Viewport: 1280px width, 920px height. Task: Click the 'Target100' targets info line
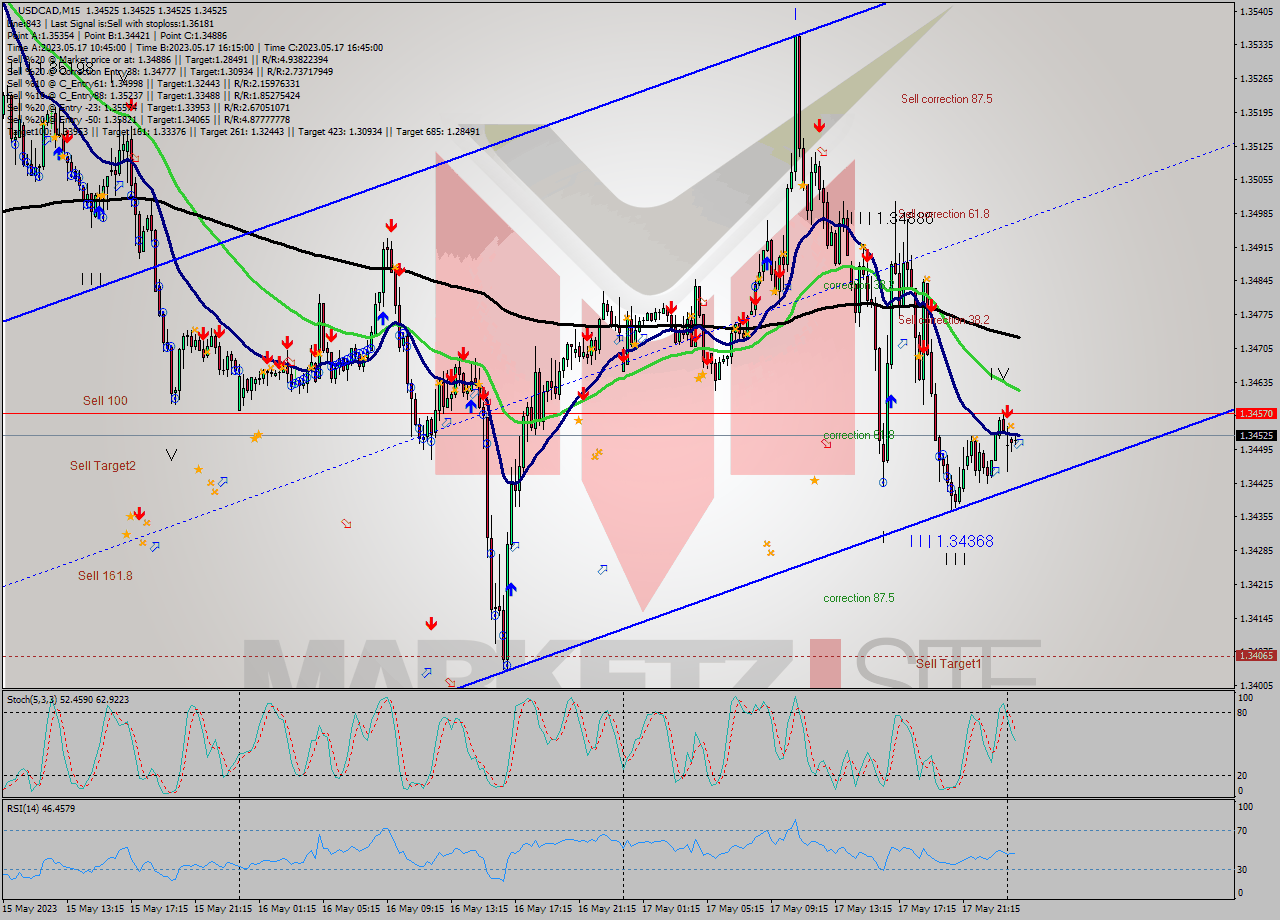coord(243,131)
